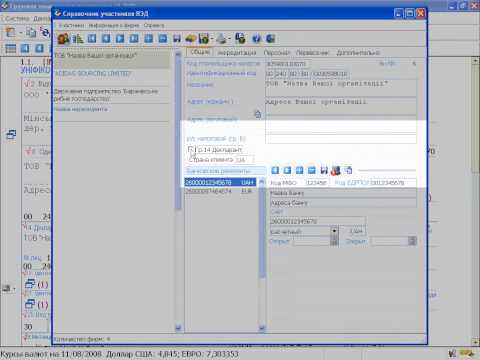Click the Банковские реквизиты header button

click(x=225, y=171)
